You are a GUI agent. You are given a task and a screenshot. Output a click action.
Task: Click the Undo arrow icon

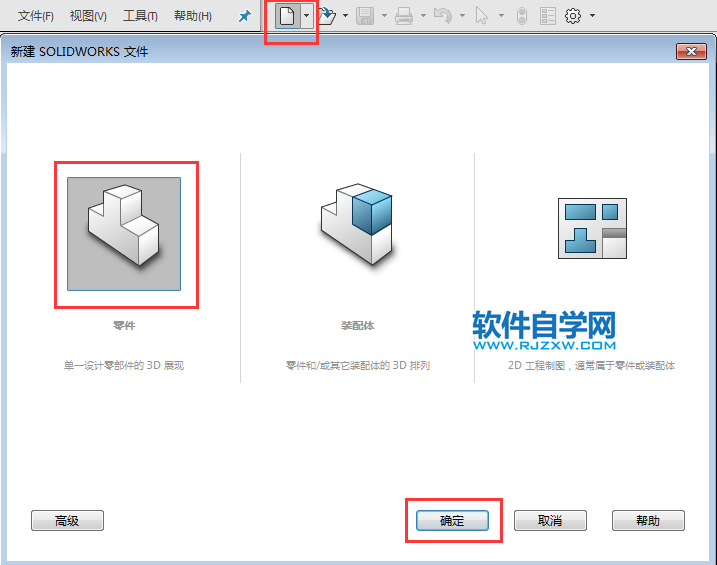click(x=443, y=16)
